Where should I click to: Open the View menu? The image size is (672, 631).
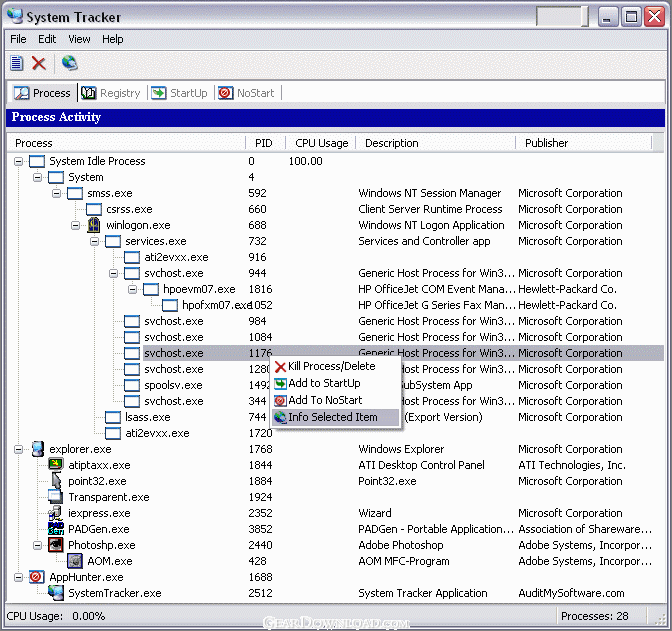click(x=79, y=39)
